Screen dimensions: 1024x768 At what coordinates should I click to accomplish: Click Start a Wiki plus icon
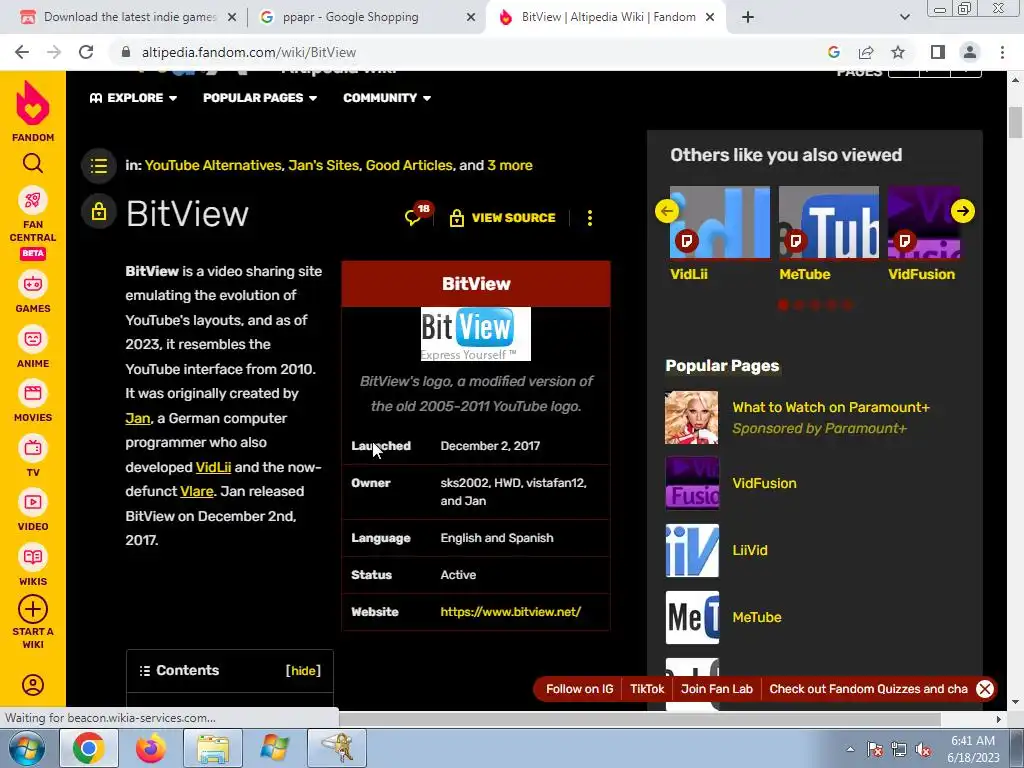tap(33, 609)
